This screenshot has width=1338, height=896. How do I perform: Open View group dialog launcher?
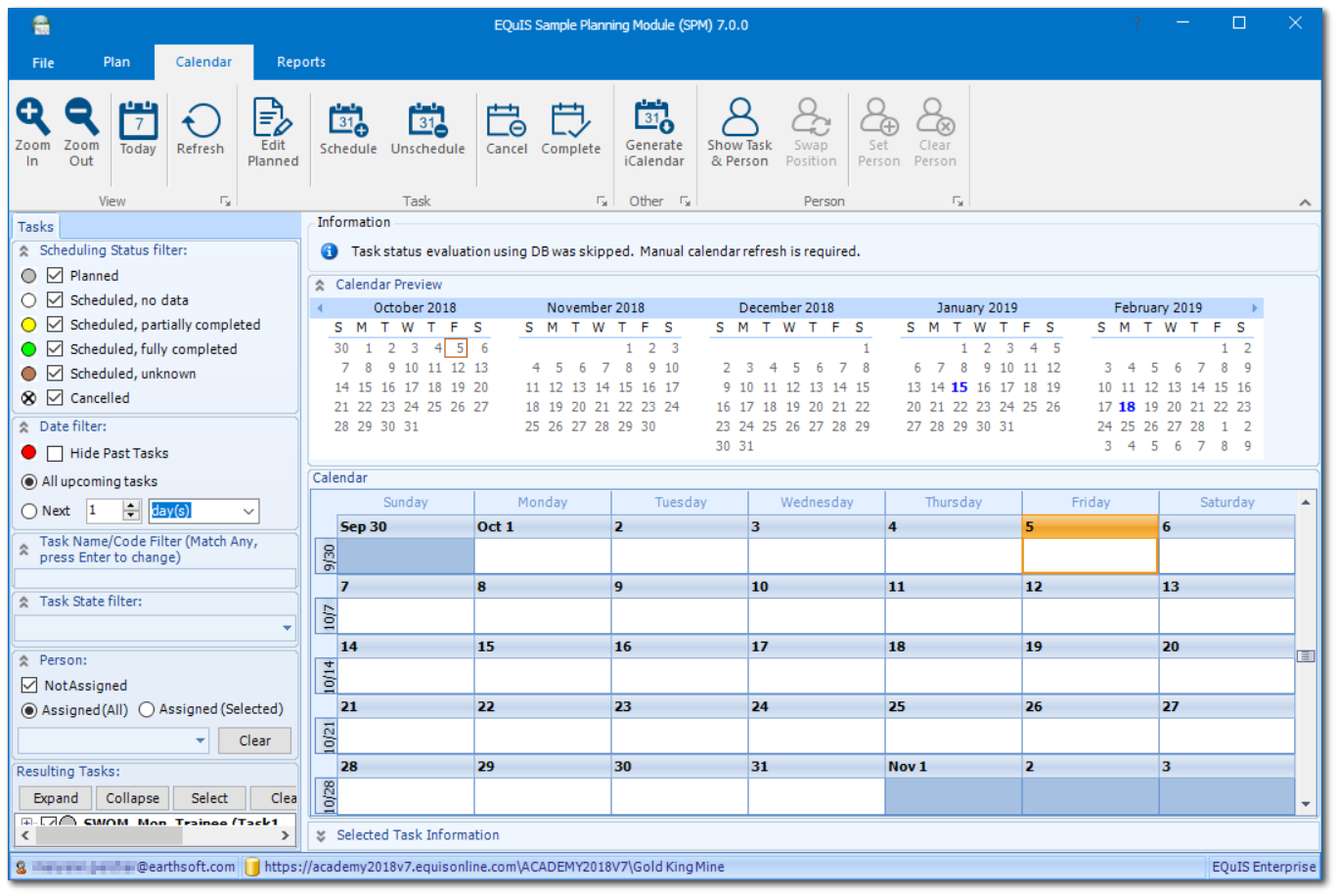tap(225, 201)
